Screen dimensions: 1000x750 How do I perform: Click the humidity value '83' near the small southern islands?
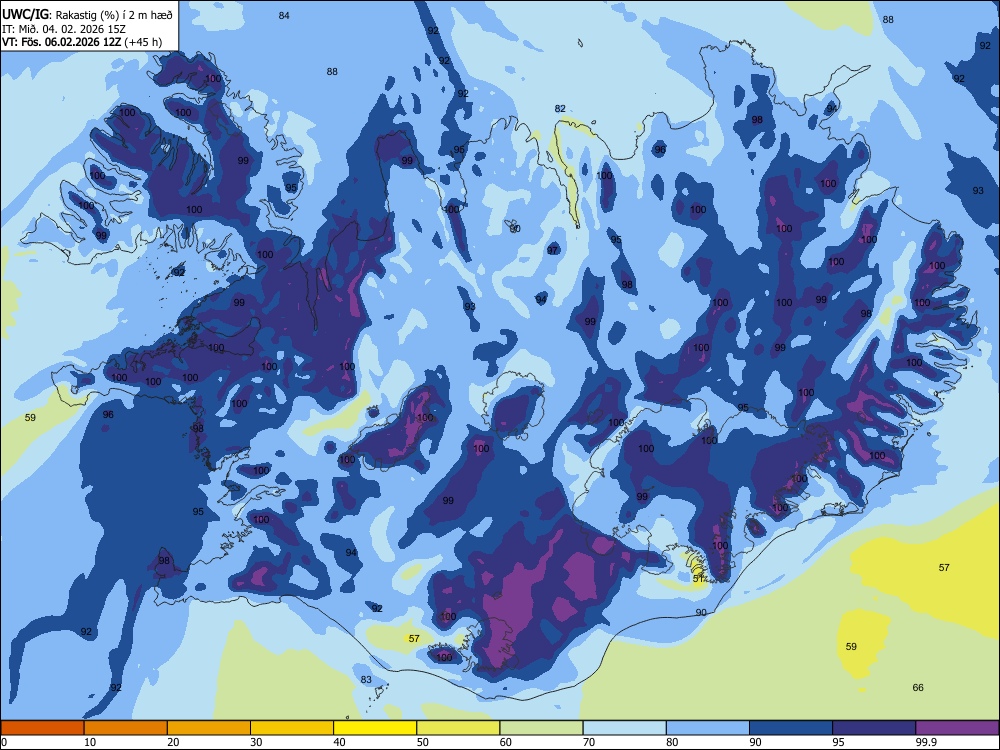366,679
